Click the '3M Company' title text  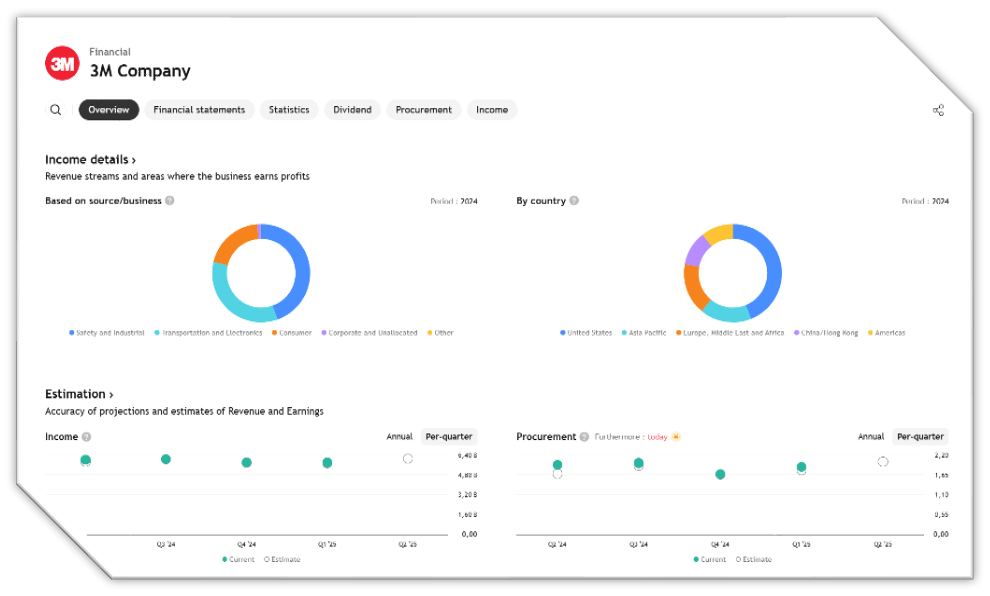[x=140, y=71]
